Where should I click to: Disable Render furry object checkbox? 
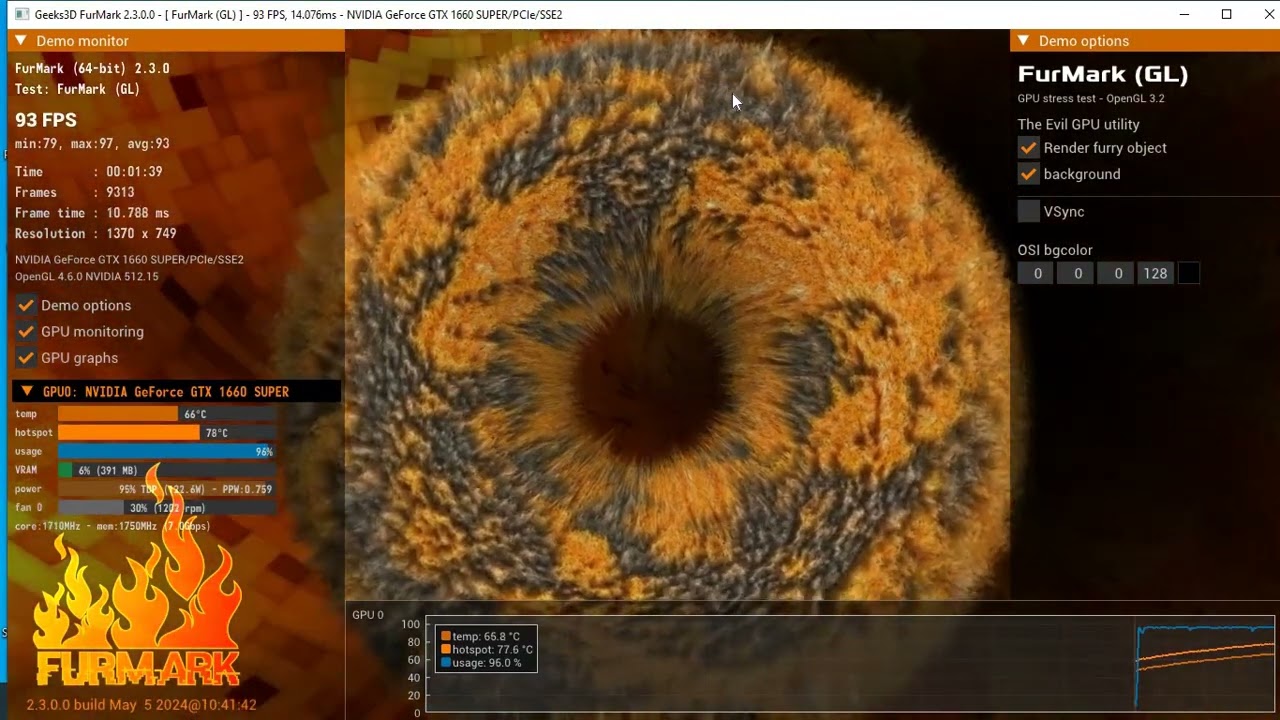(1029, 147)
